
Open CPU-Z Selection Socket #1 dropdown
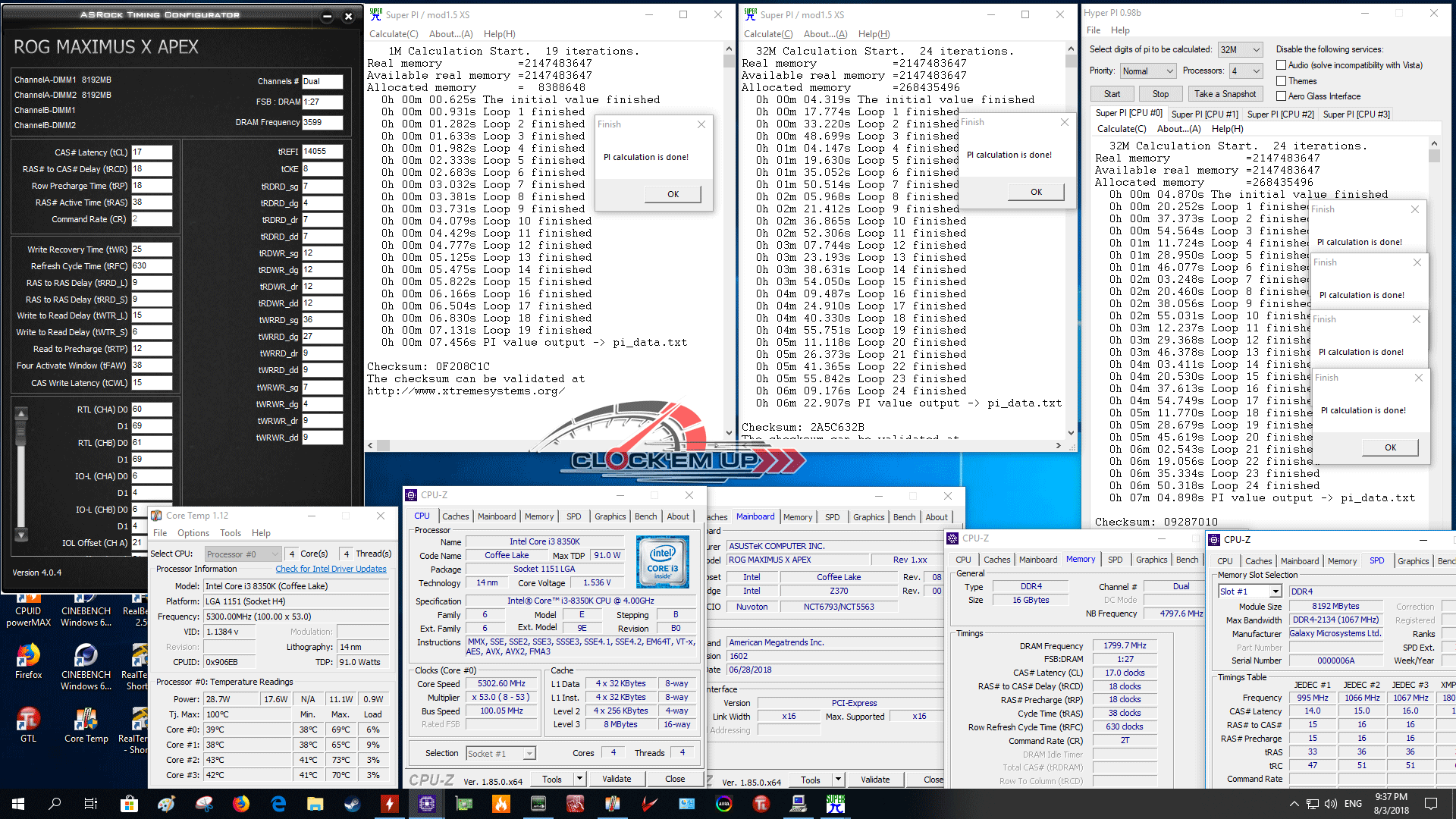[500, 753]
